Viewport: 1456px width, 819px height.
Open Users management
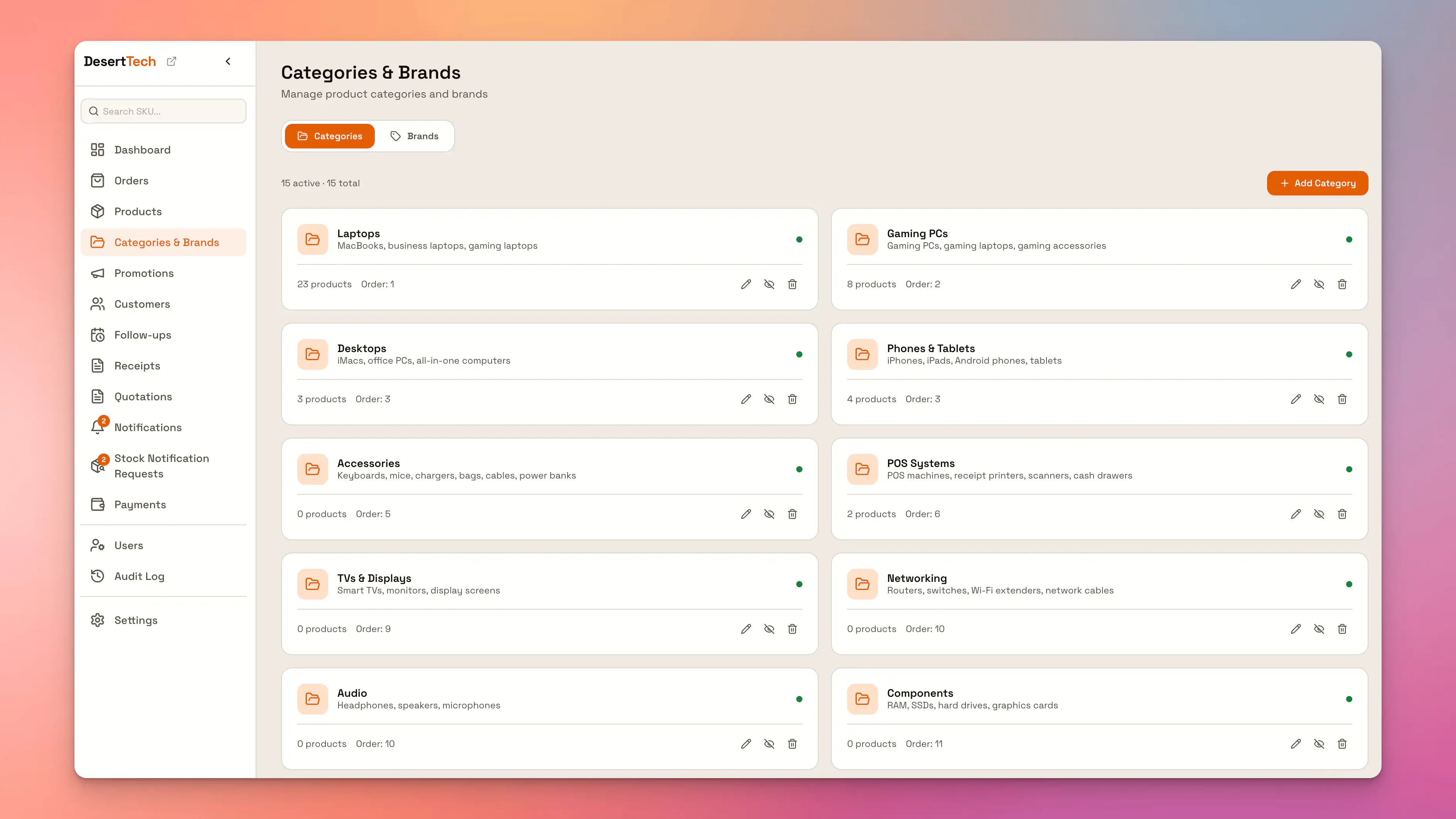click(163, 546)
